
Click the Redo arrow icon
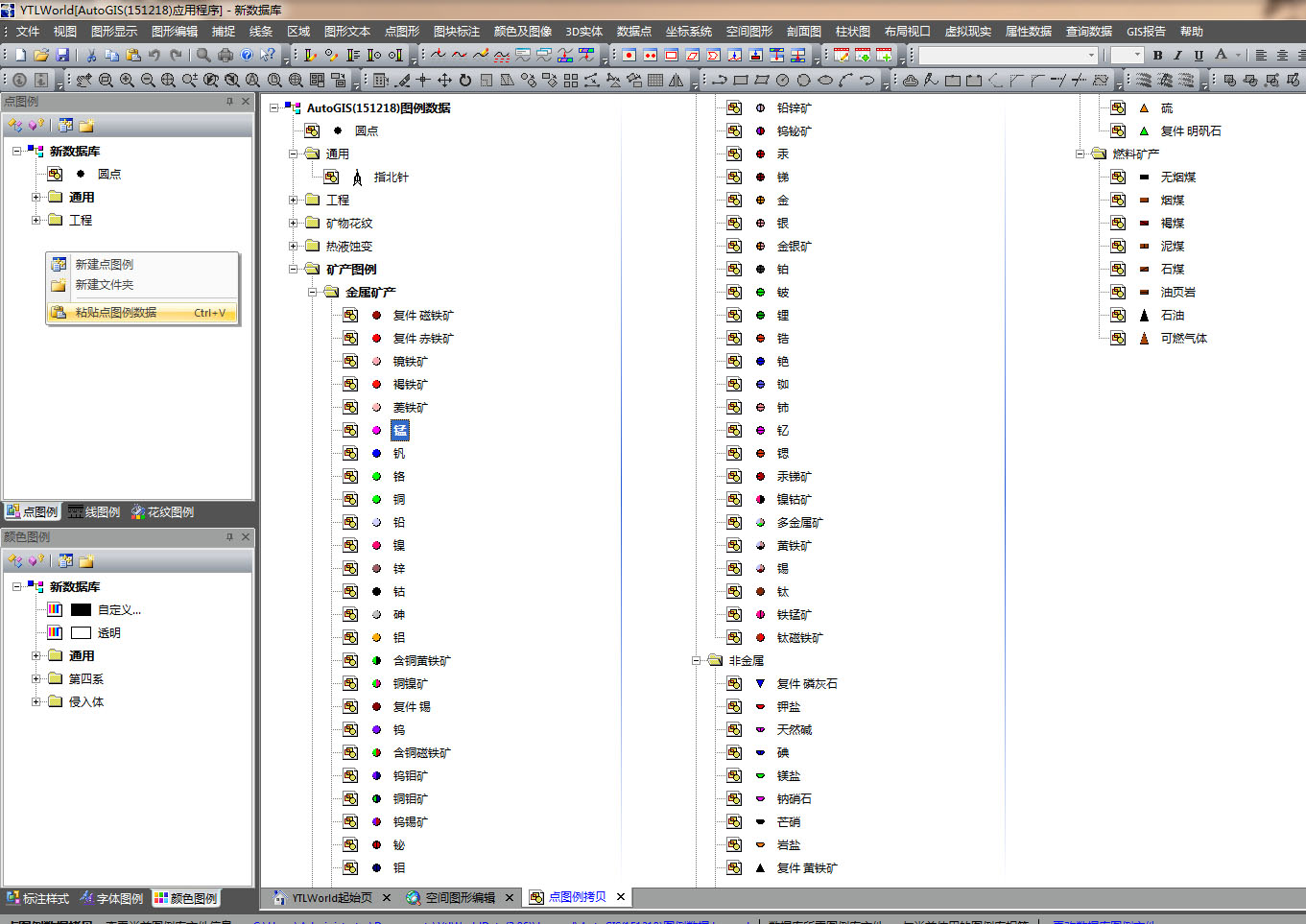(176, 56)
